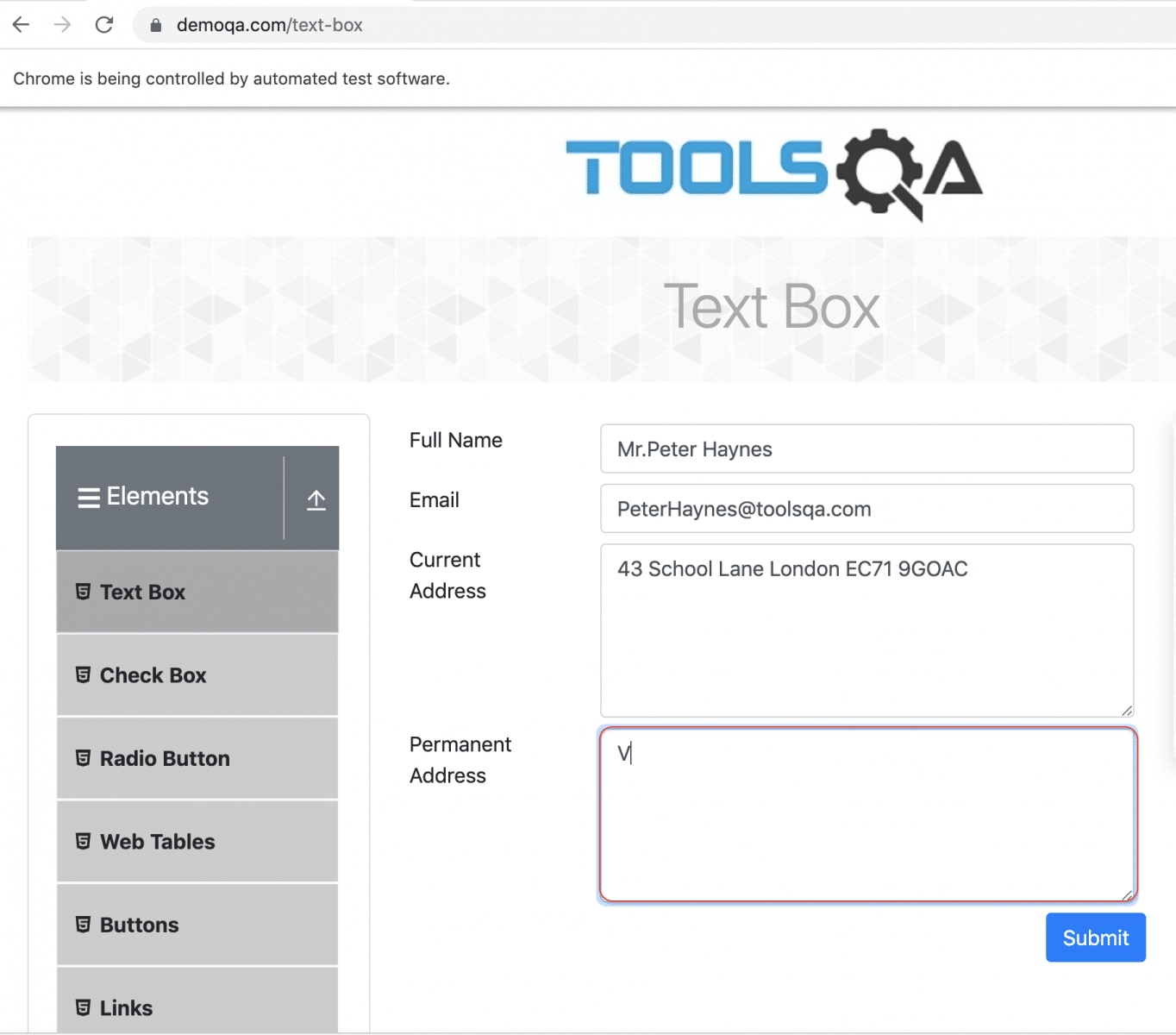Focus the Full Name input field
1176x1035 pixels.
(x=866, y=449)
